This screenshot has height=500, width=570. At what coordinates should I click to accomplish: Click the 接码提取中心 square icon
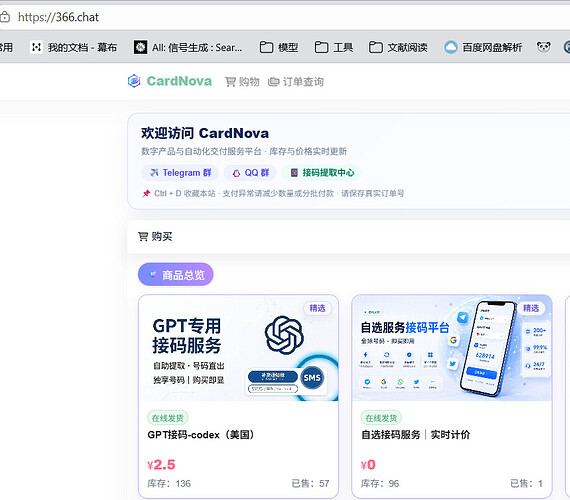294,173
